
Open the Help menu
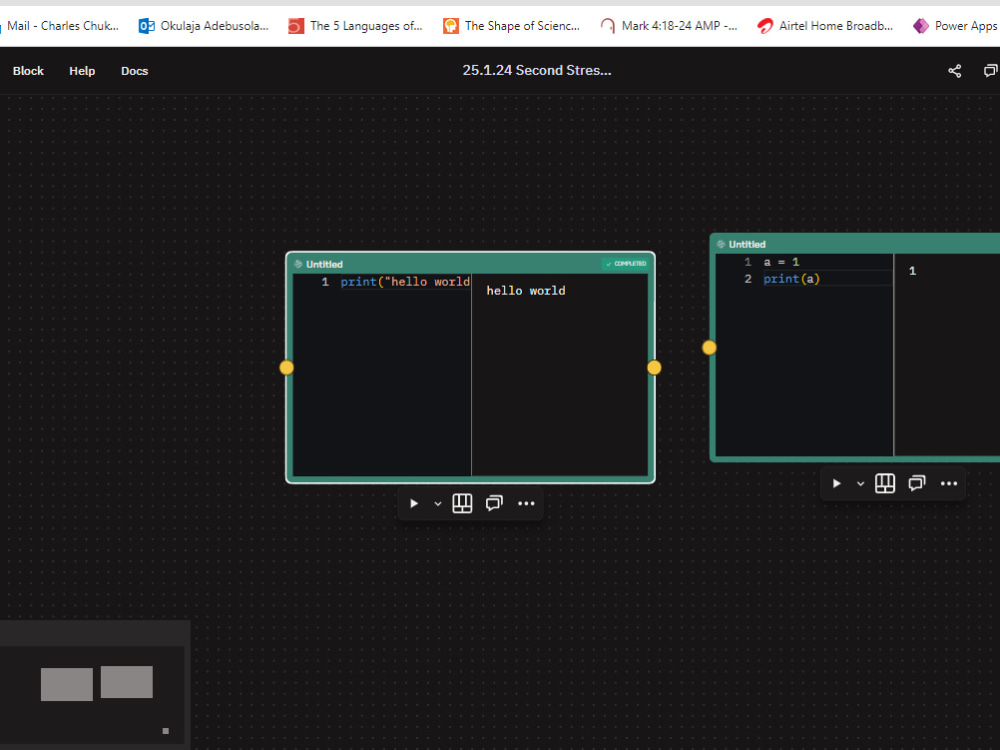(x=82, y=71)
